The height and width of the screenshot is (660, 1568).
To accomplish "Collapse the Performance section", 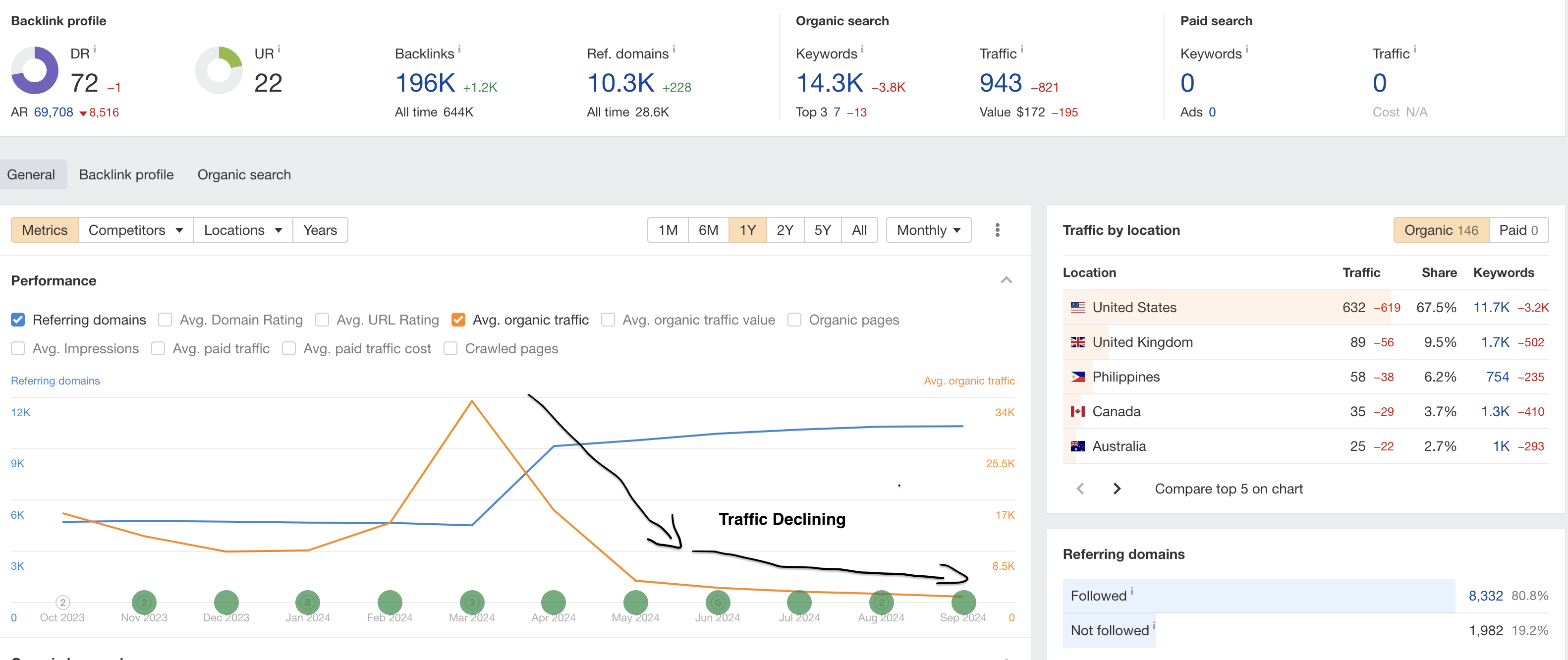I will (x=1006, y=280).
